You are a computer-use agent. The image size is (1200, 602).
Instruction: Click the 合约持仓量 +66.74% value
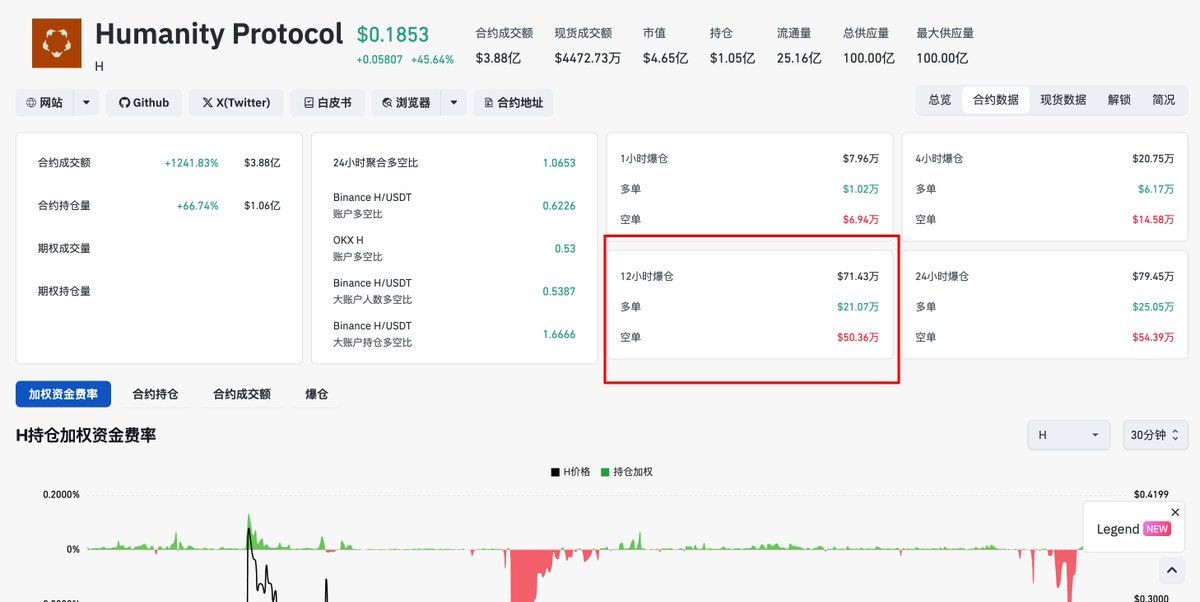pos(197,205)
